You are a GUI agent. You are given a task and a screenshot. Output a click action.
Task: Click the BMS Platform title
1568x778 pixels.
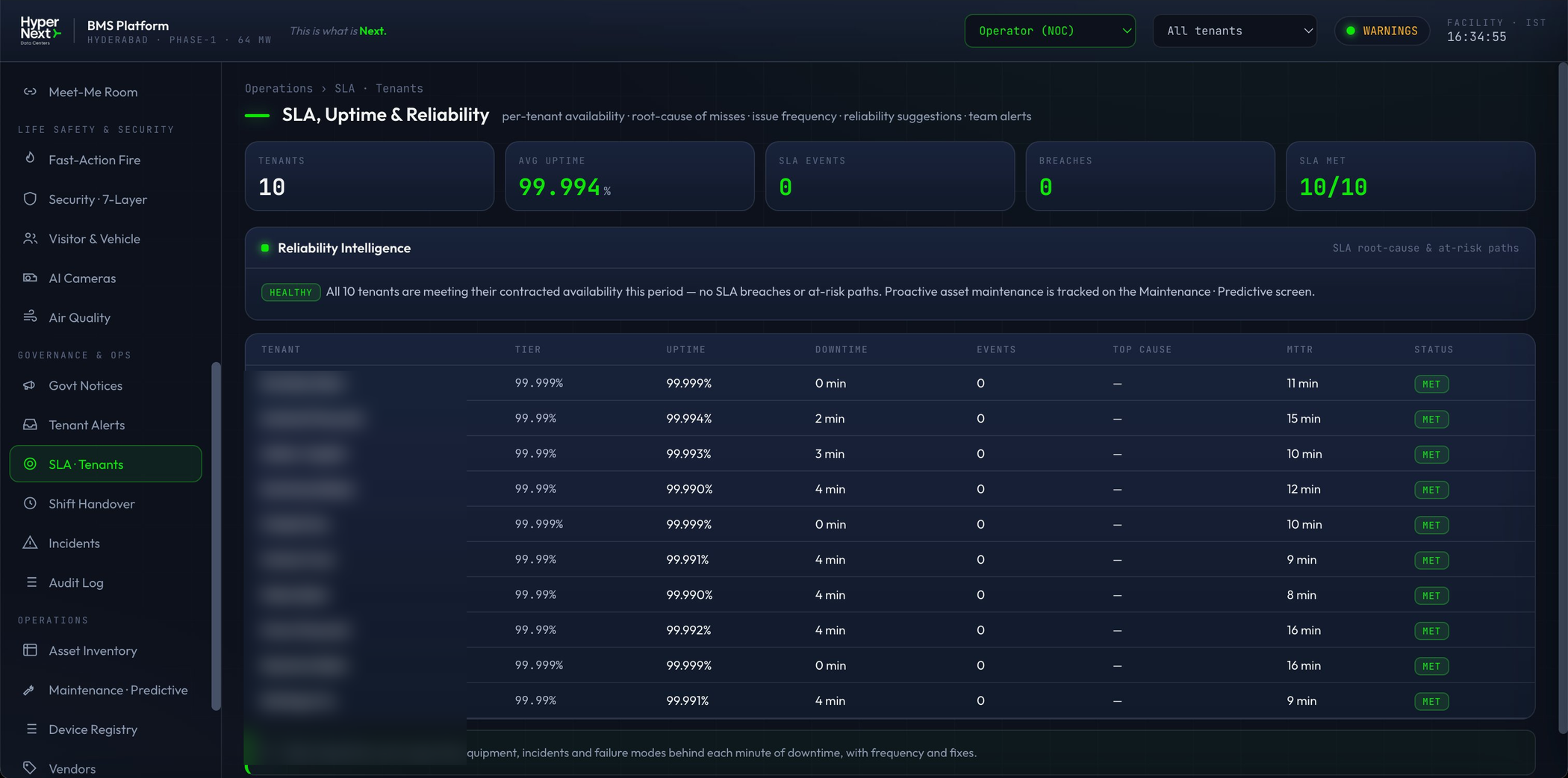[128, 25]
